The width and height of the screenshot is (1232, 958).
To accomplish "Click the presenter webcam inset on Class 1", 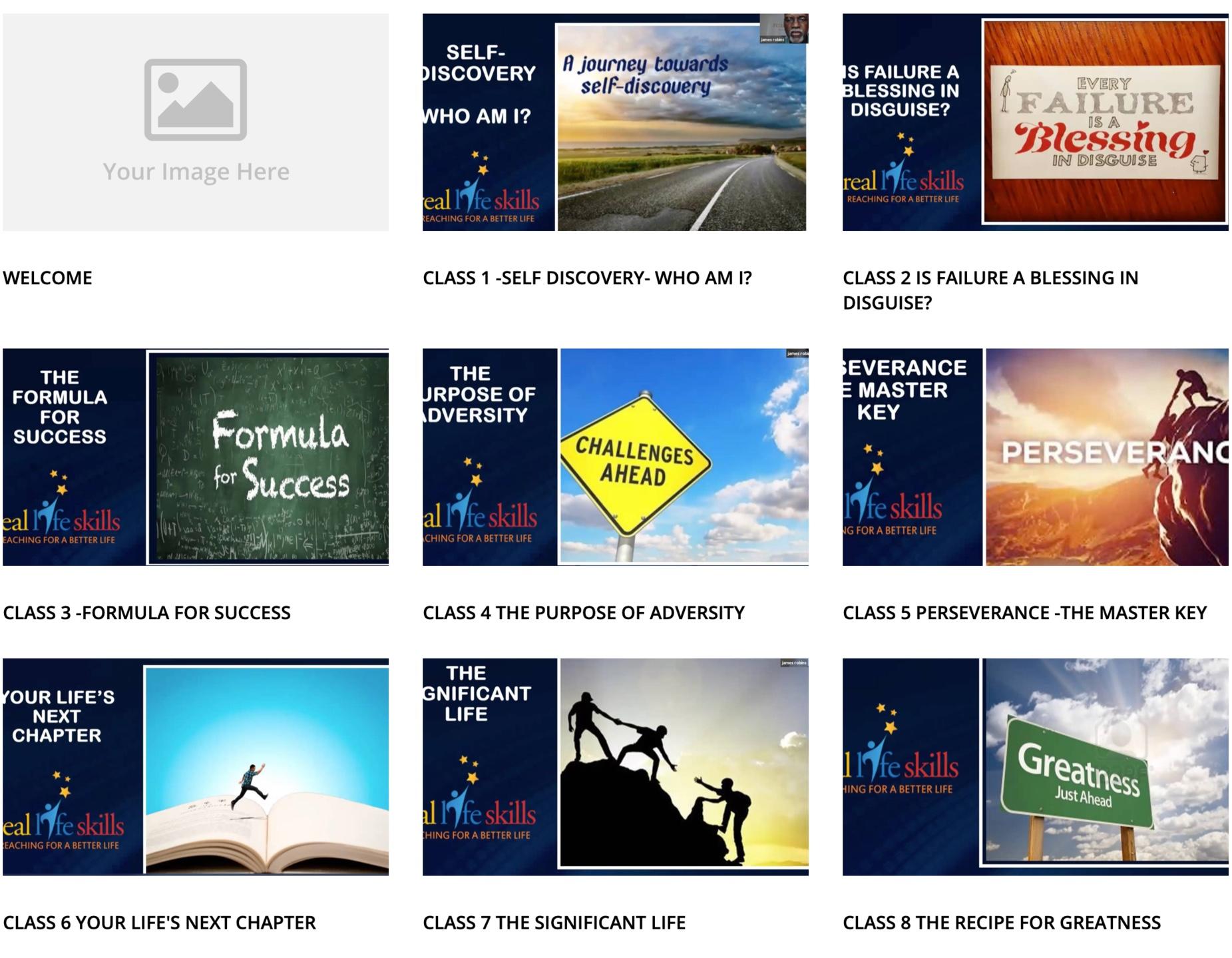I will click(x=784, y=29).
